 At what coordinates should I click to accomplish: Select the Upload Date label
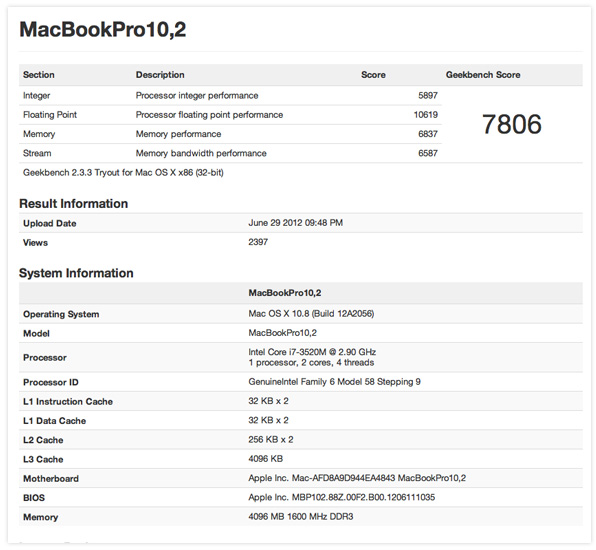[49, 223]
